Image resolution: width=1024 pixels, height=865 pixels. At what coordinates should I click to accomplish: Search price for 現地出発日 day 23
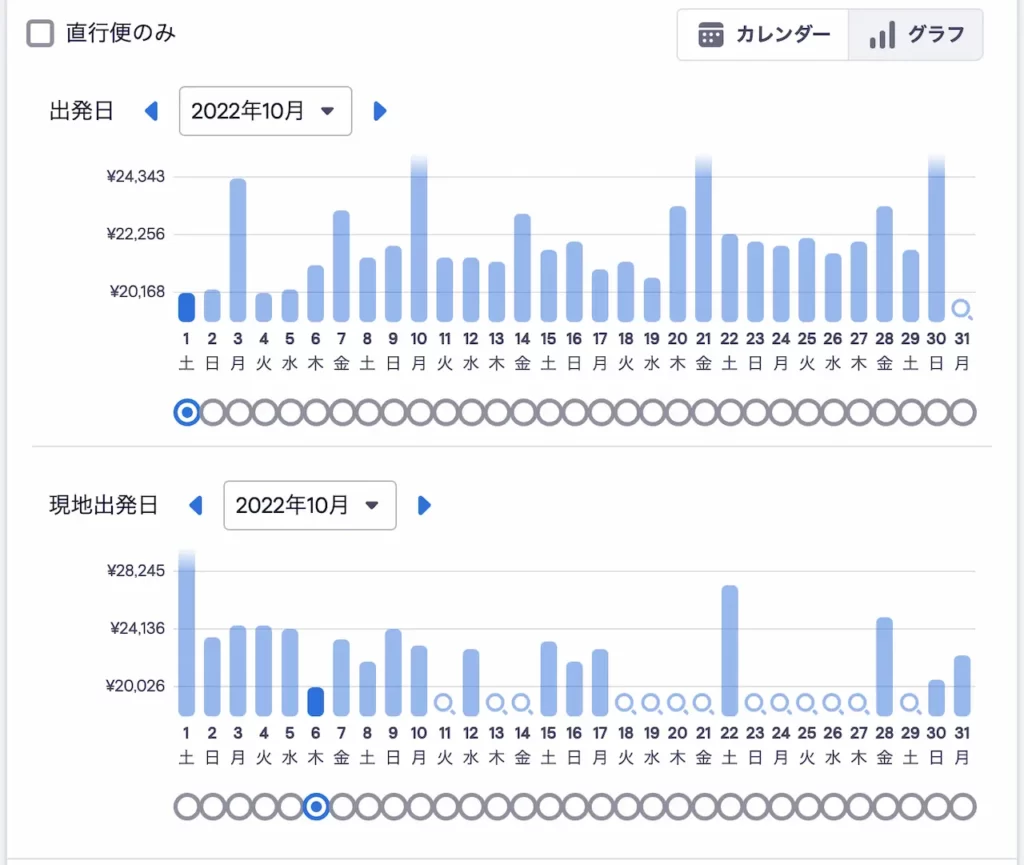coord(755,703)
